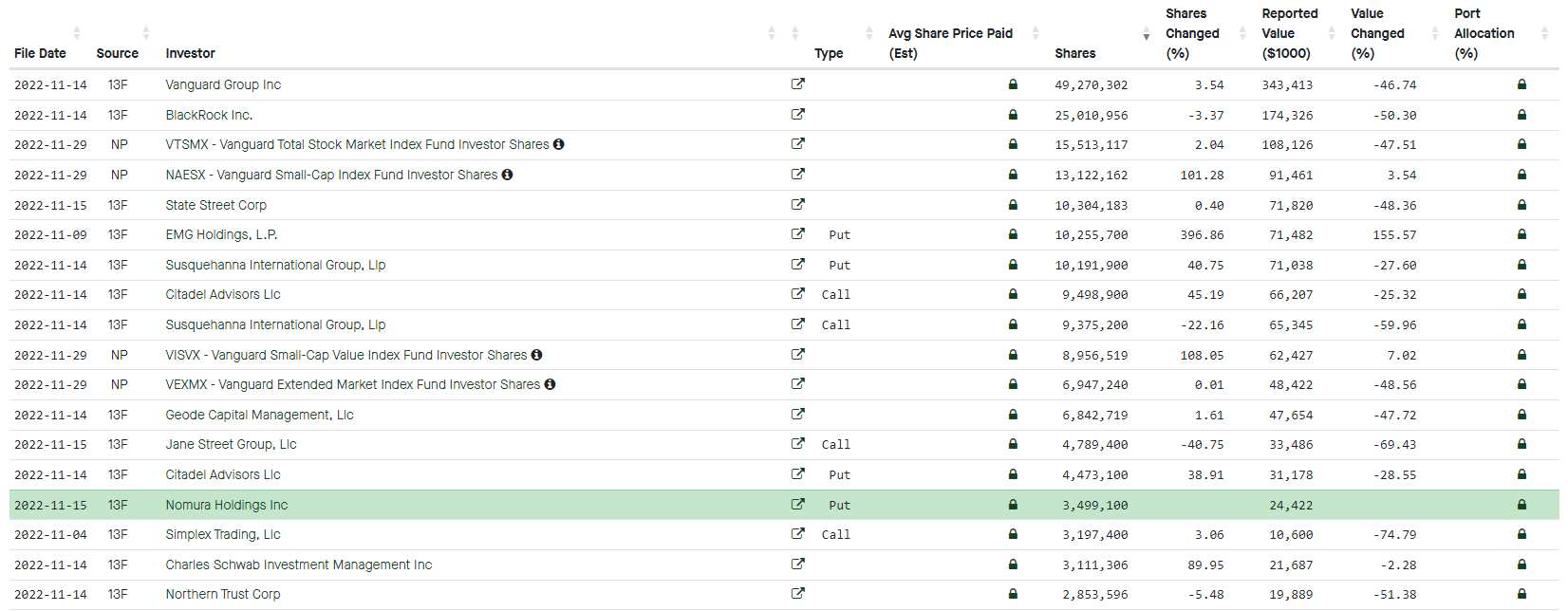Click info icon next to VTSMX fund name
Screen dimensions: 1568x611
point(559,144)
